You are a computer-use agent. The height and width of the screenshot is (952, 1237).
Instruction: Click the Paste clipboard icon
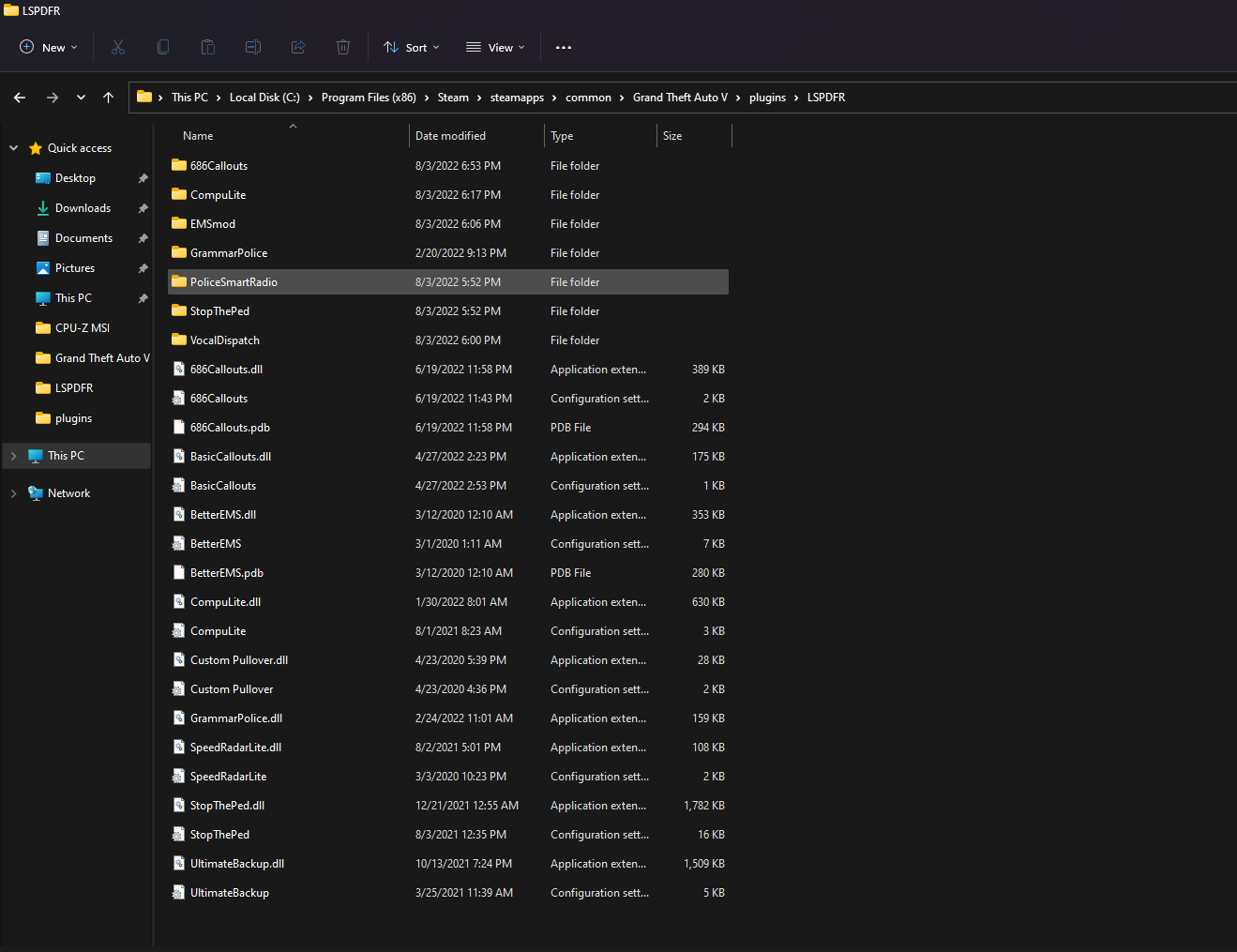click(x=208, y=47)
